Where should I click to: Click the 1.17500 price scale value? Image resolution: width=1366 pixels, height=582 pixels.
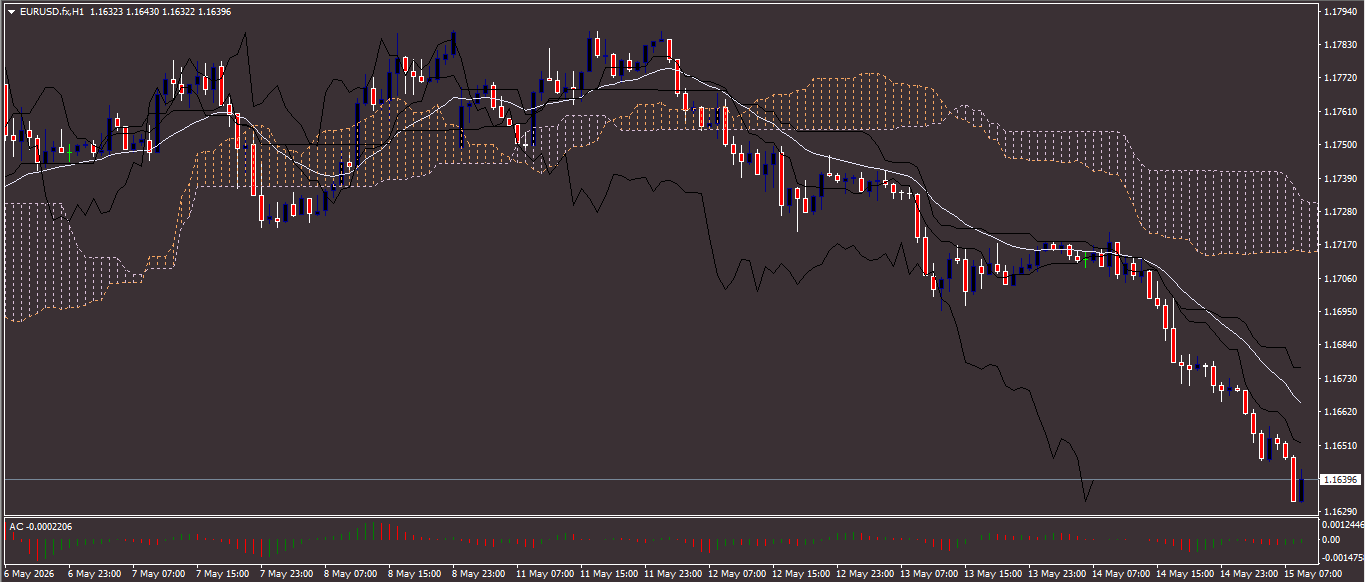[x=1339, y=145]
